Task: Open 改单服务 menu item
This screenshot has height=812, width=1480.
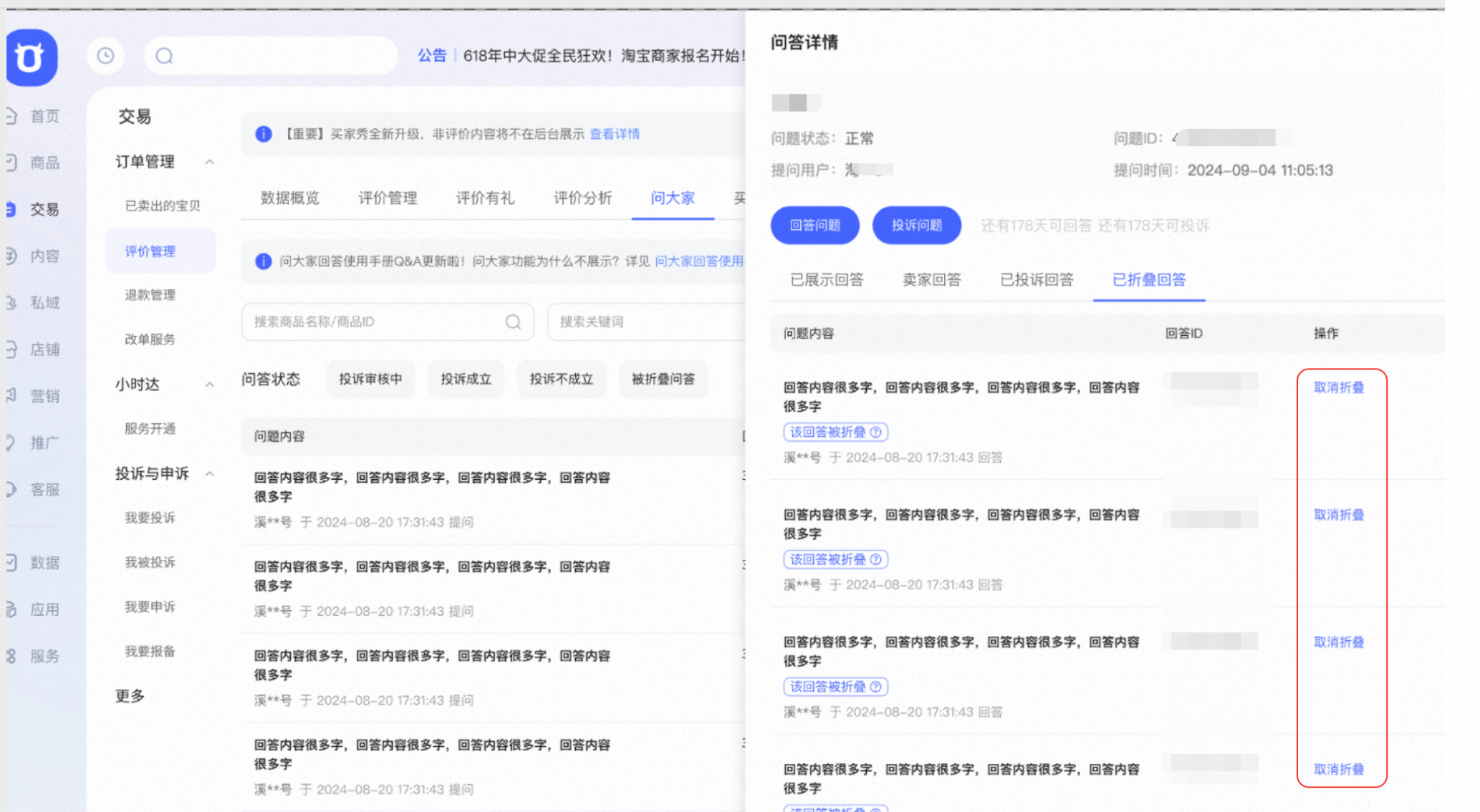Action: 150,339
